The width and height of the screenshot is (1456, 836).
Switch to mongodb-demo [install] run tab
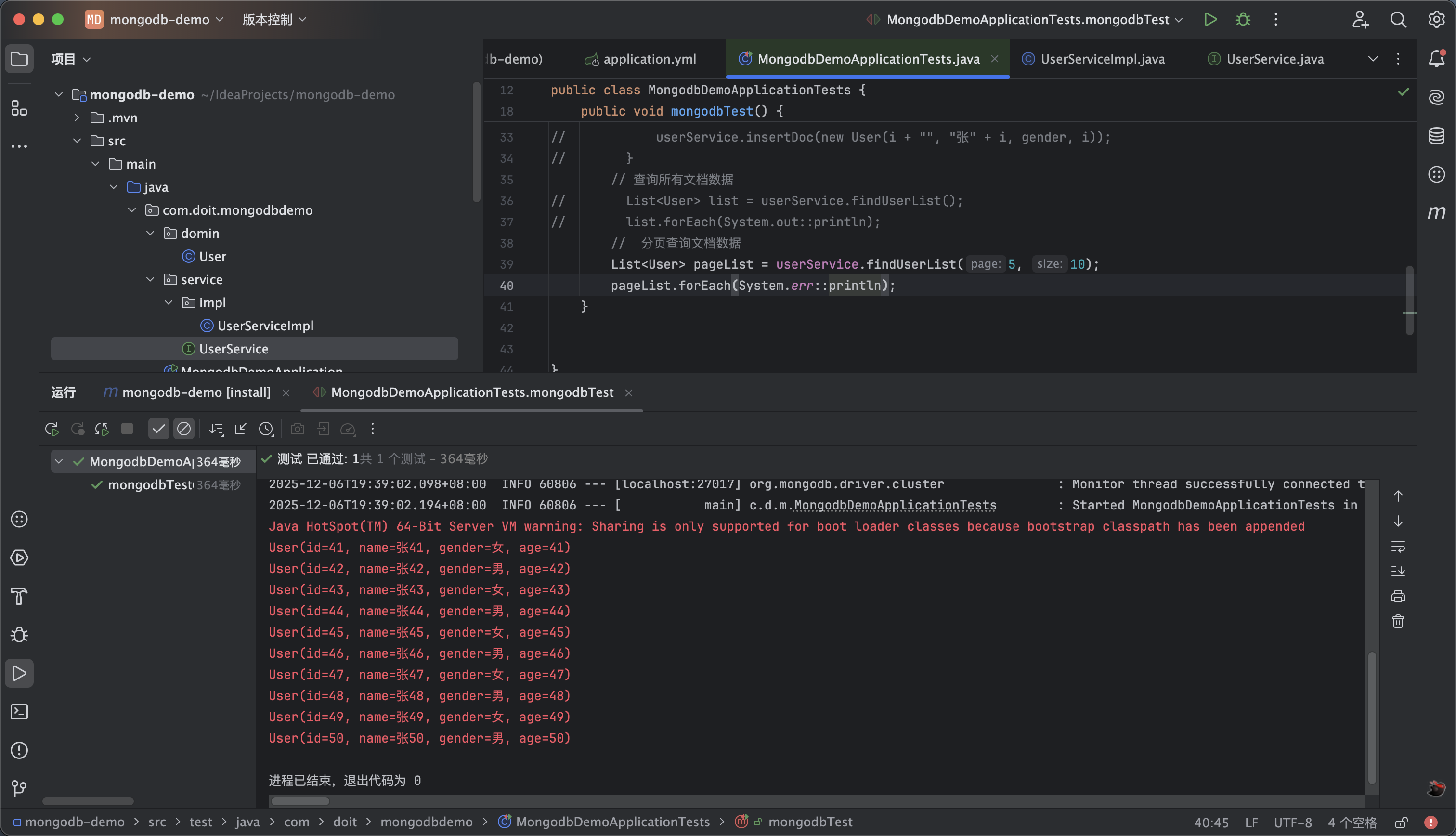point(195,392)
